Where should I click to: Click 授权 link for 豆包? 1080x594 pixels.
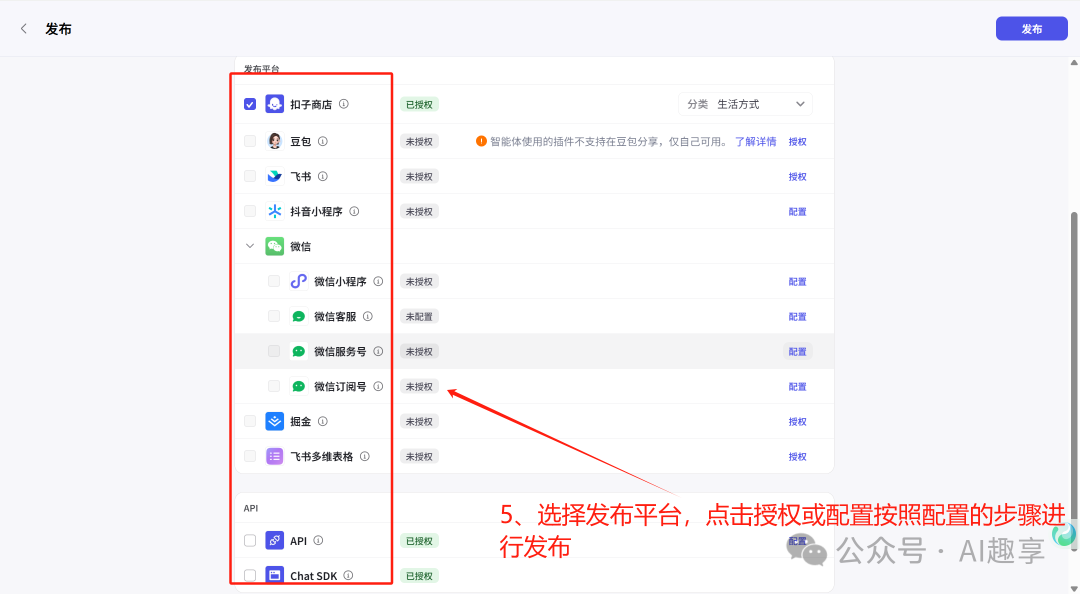click(797, 141)
